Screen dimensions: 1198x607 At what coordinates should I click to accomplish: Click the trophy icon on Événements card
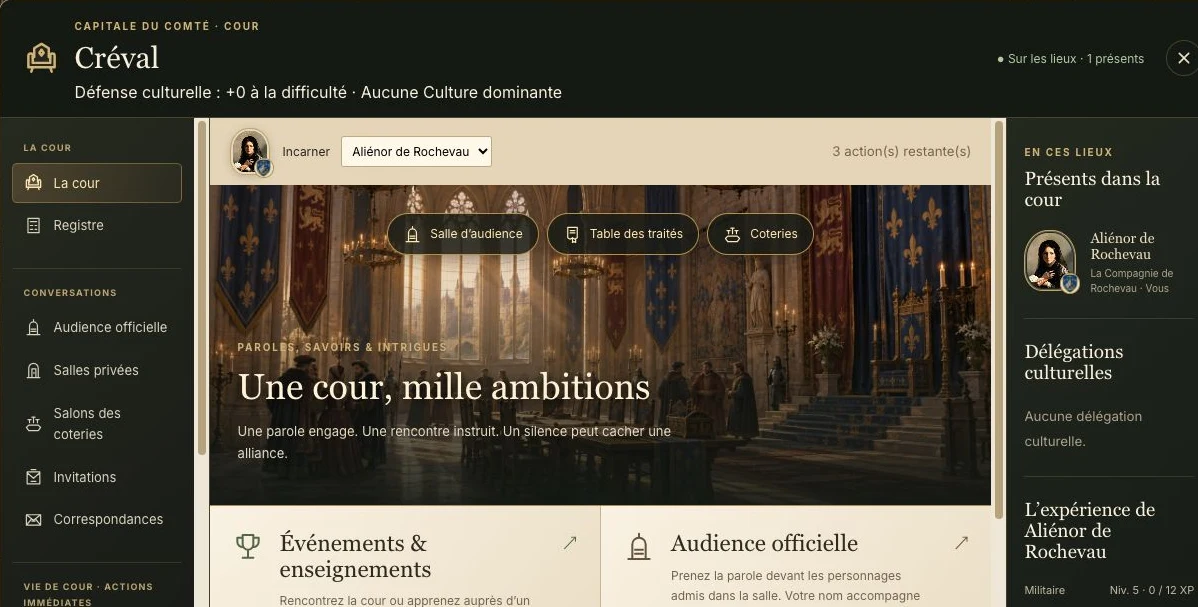248,546
